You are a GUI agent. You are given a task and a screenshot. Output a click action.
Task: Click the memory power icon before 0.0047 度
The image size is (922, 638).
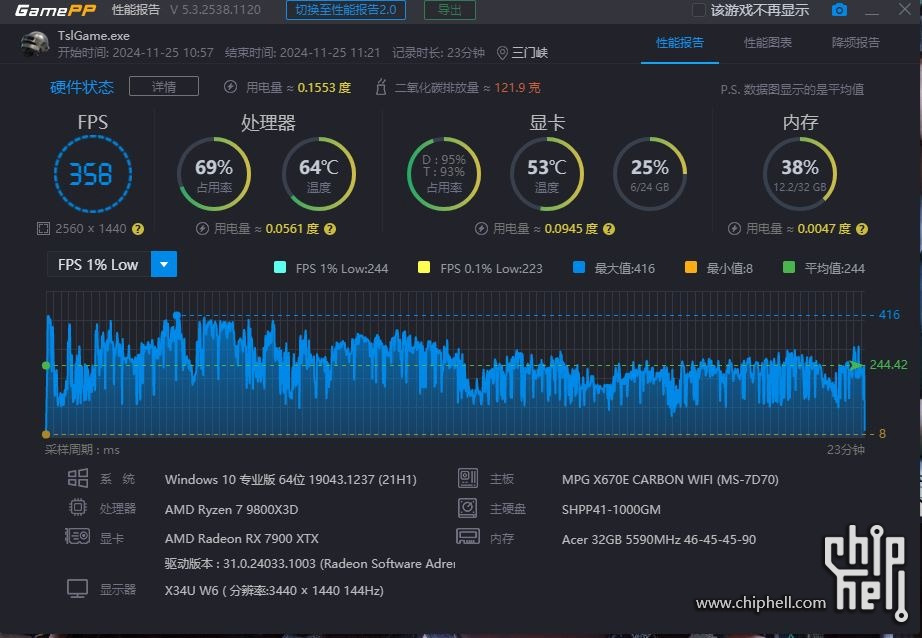[x=734, y=229]
